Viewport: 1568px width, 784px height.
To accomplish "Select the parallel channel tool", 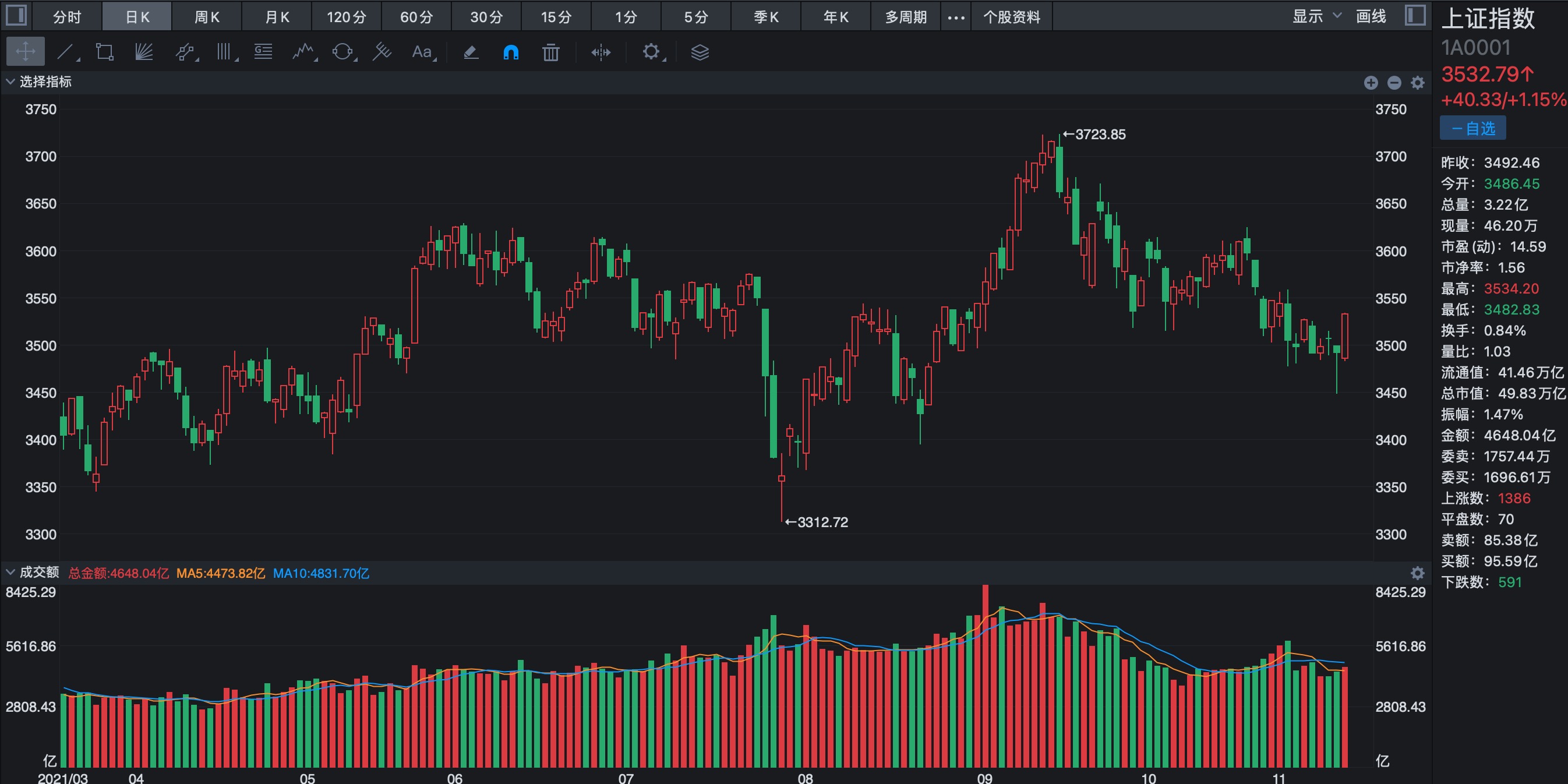I will 185,52.
